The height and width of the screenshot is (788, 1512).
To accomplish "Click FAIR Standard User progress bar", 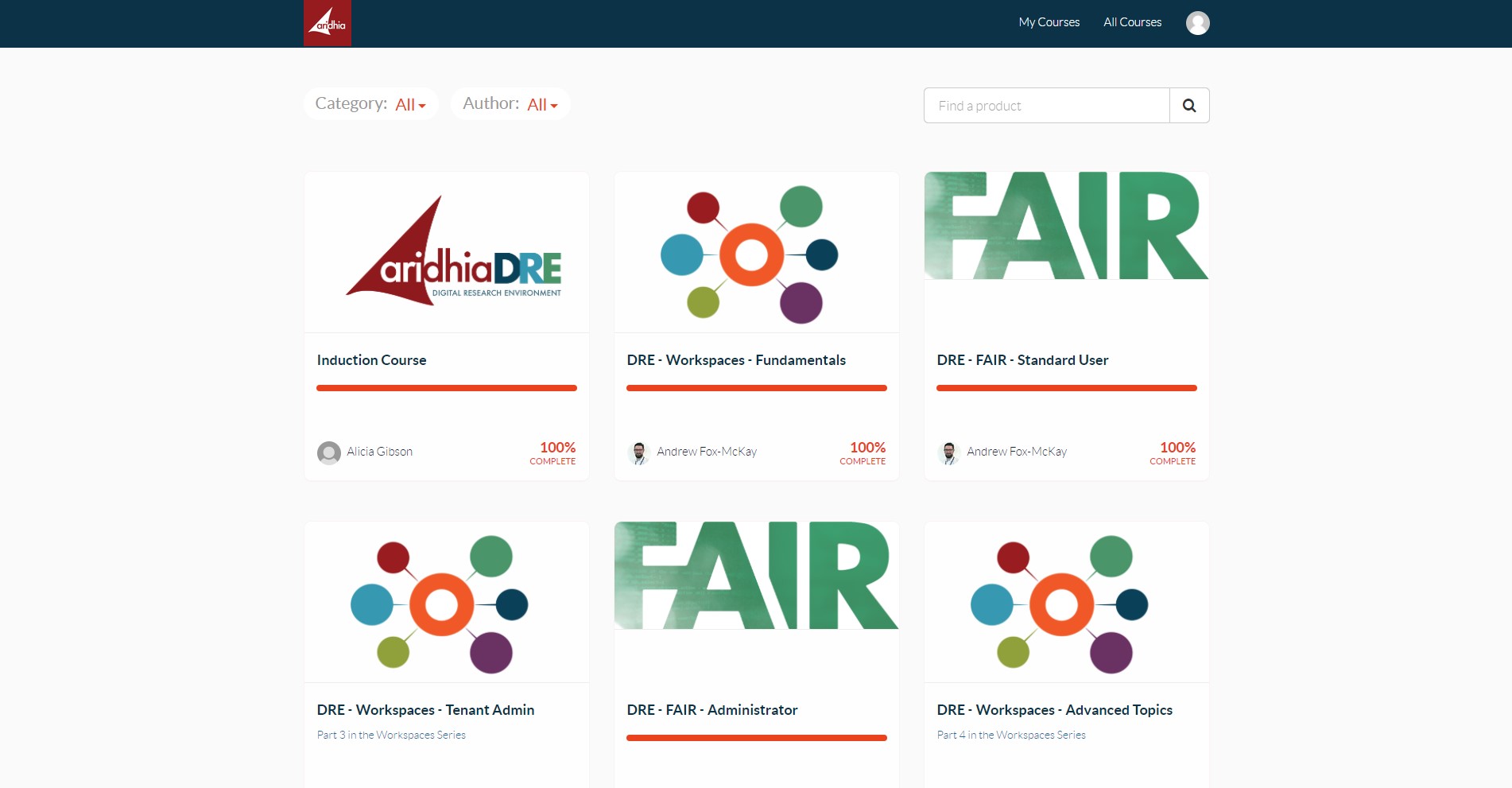I will pyautogui.click(x=1067, y=388).
